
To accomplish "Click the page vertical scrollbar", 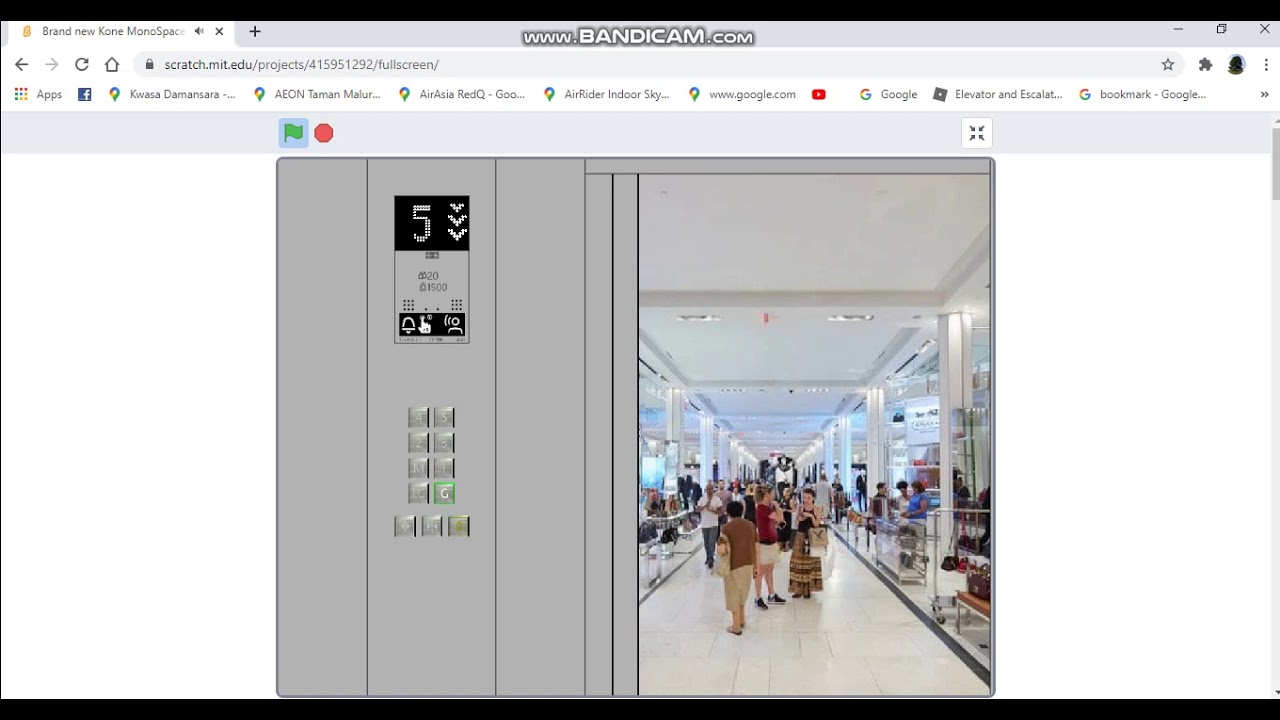I will pos(1275,163).
